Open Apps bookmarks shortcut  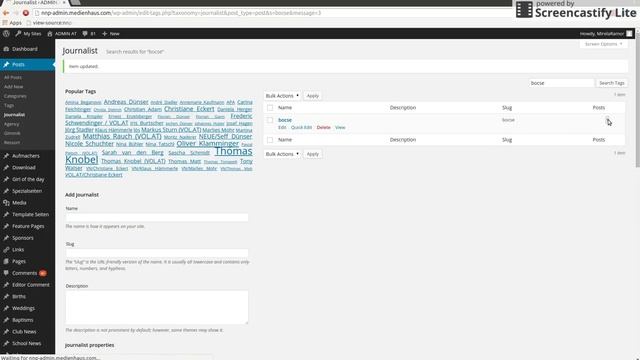[12, 23]
